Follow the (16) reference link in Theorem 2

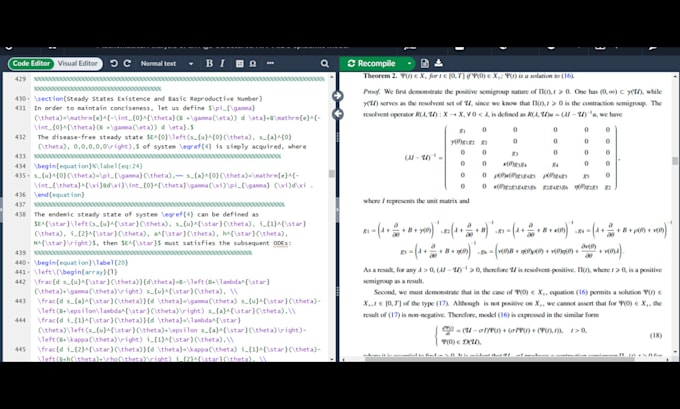(567, 76)
